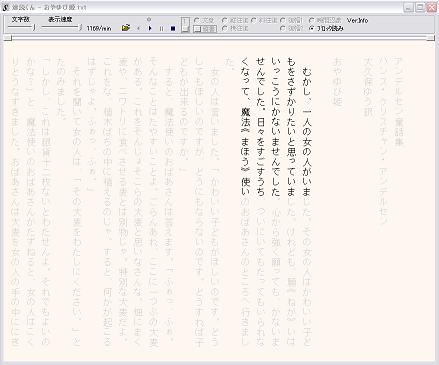439x365 pixels.
Task: Select the 強調2 radio button beside ブロック読み
Action: [283, 28]
